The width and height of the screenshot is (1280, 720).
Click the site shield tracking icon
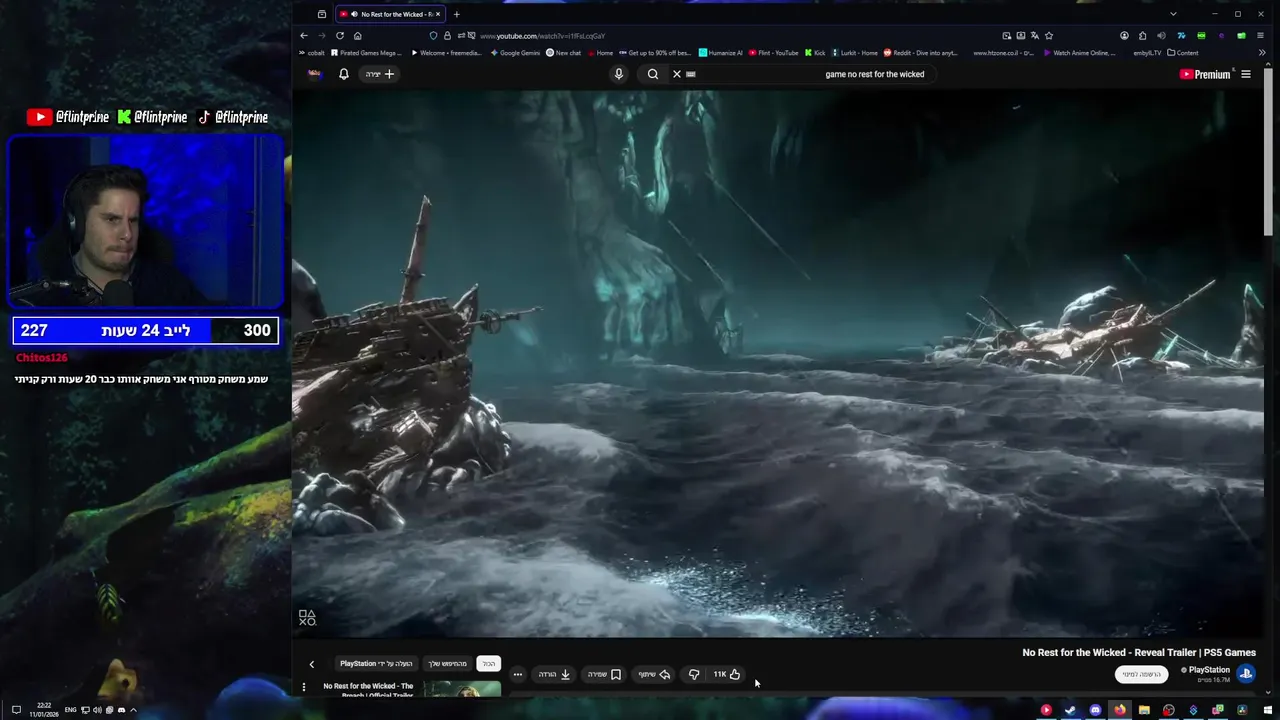point(433,36)
